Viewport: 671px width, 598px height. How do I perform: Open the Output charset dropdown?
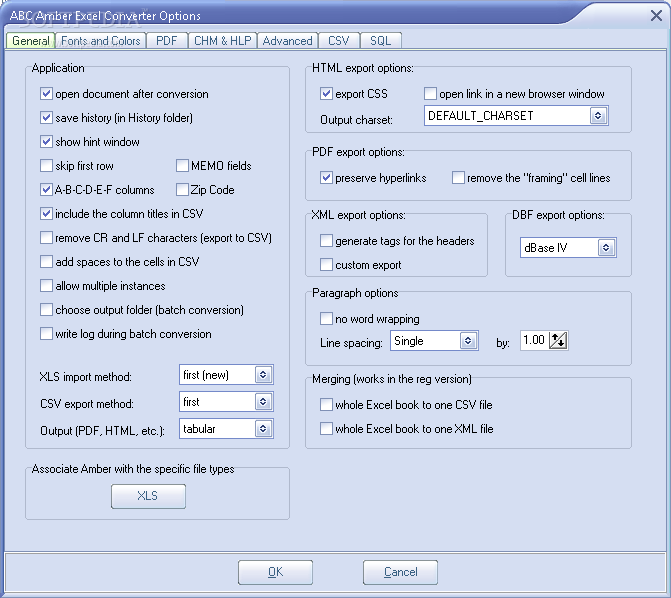click(x=516, y=116)
